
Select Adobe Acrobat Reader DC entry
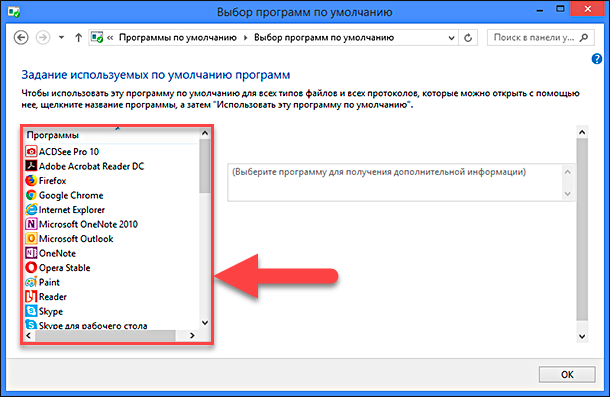tap(91, 166)
